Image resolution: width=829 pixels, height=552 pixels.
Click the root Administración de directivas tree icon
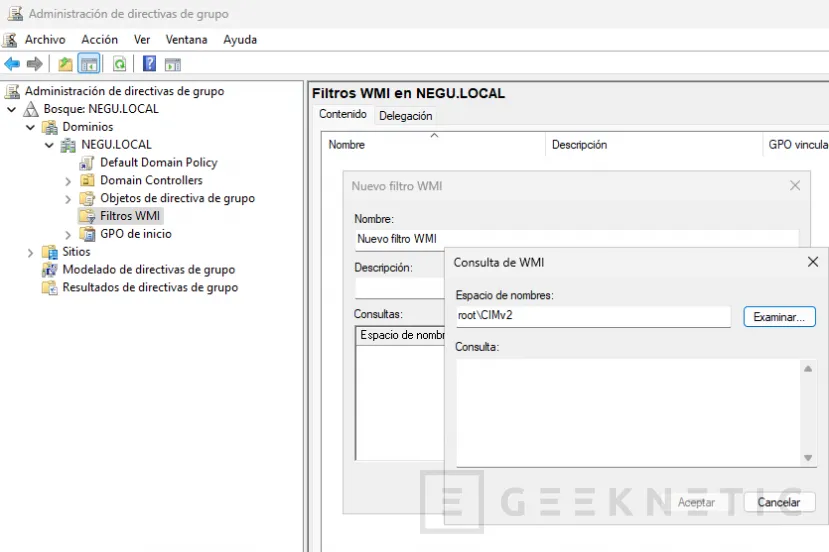[x=13, y=91]
